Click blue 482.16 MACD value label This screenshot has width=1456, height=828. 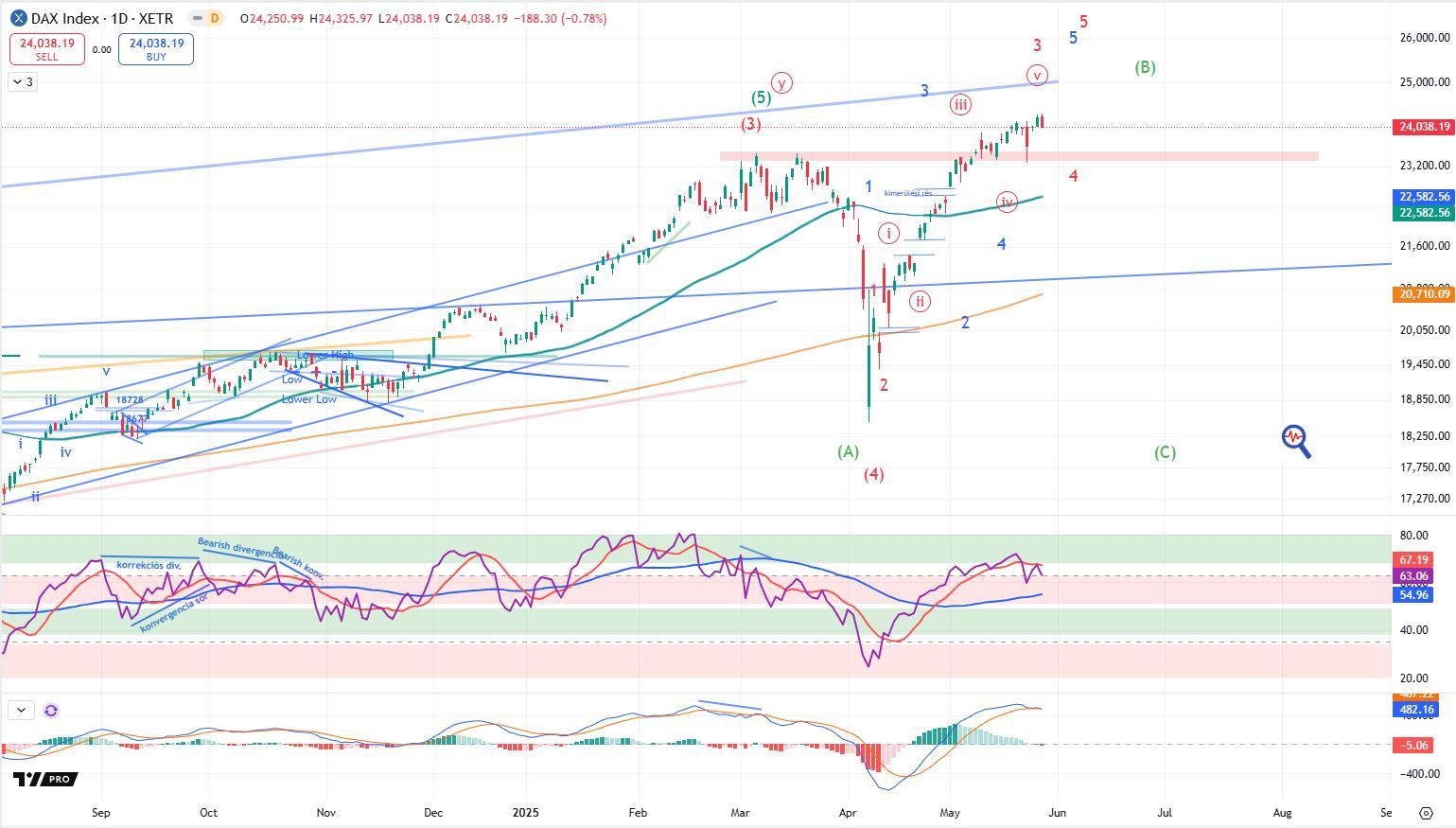1415,710
